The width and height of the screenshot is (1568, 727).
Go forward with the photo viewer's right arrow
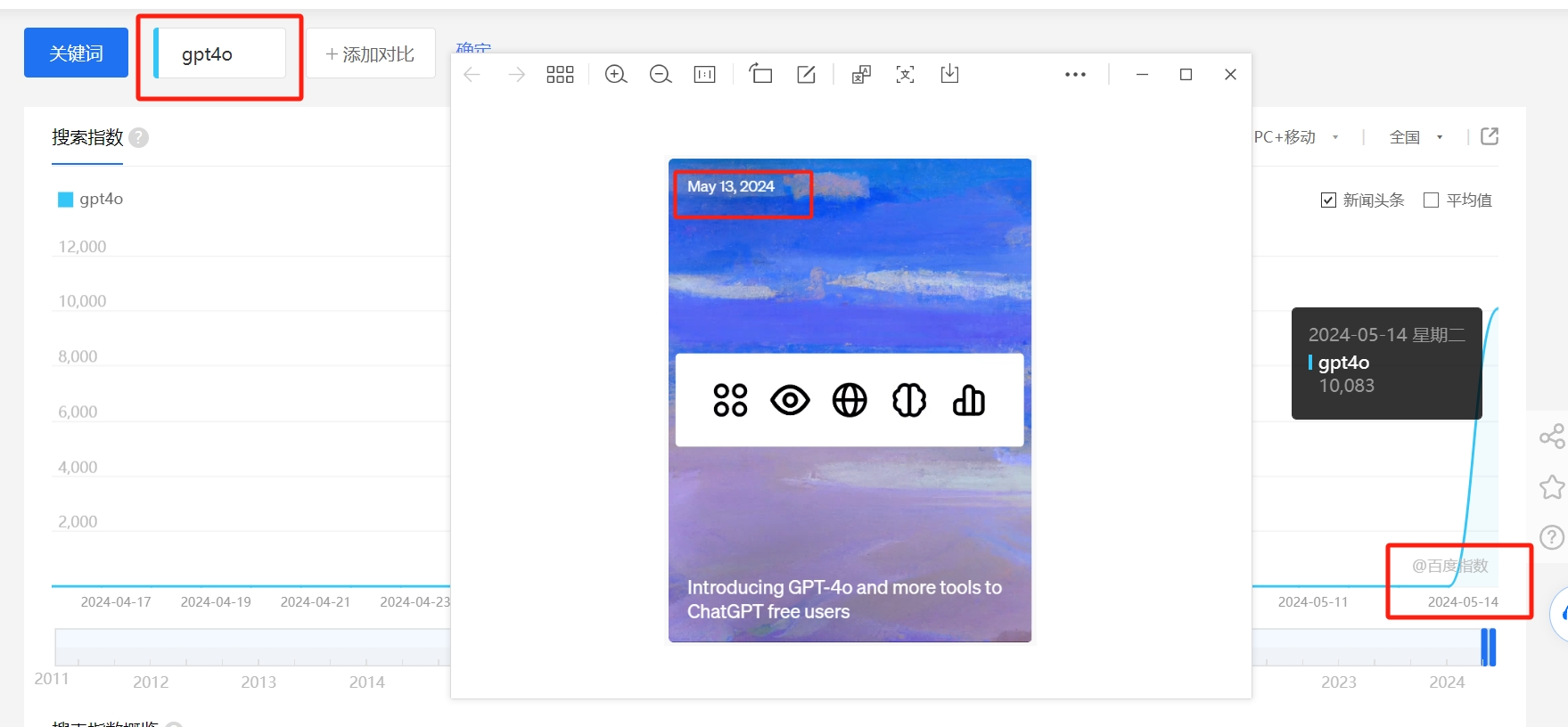point(517,75)
